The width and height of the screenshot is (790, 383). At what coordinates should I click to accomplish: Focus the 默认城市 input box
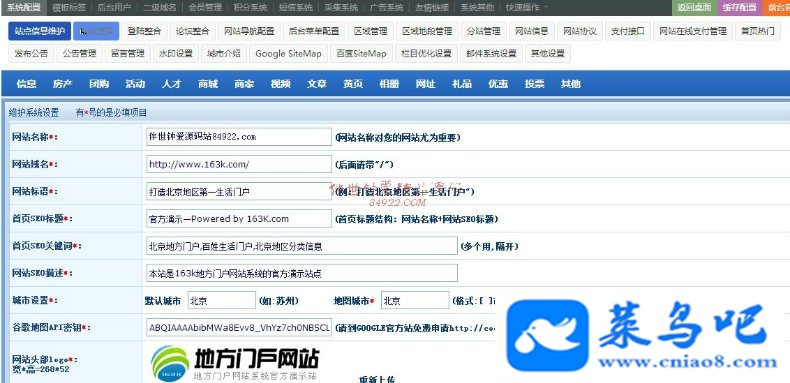pos(222,300)
